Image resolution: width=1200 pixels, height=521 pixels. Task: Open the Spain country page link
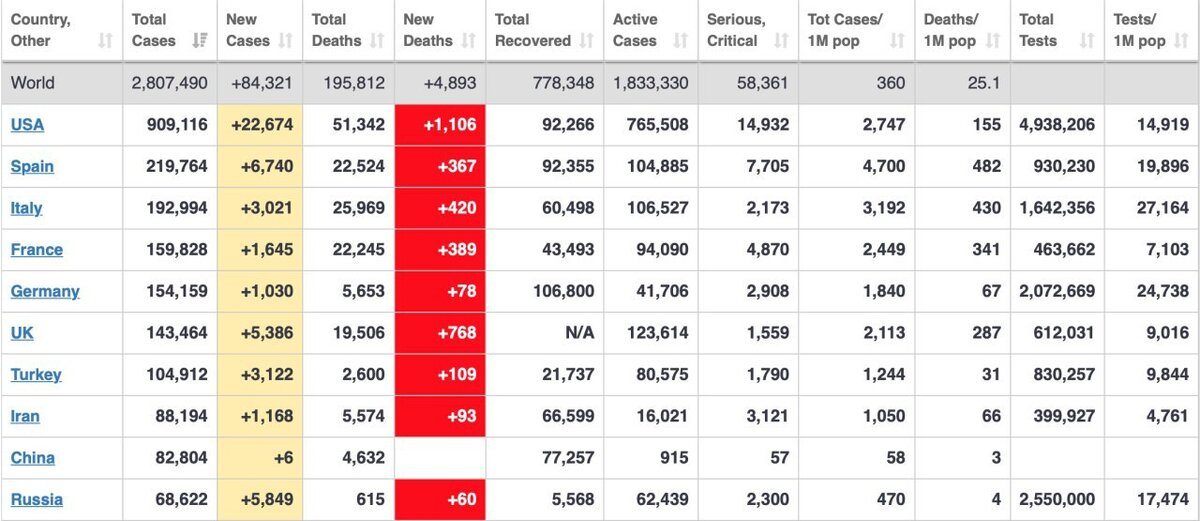coord(32,166)
